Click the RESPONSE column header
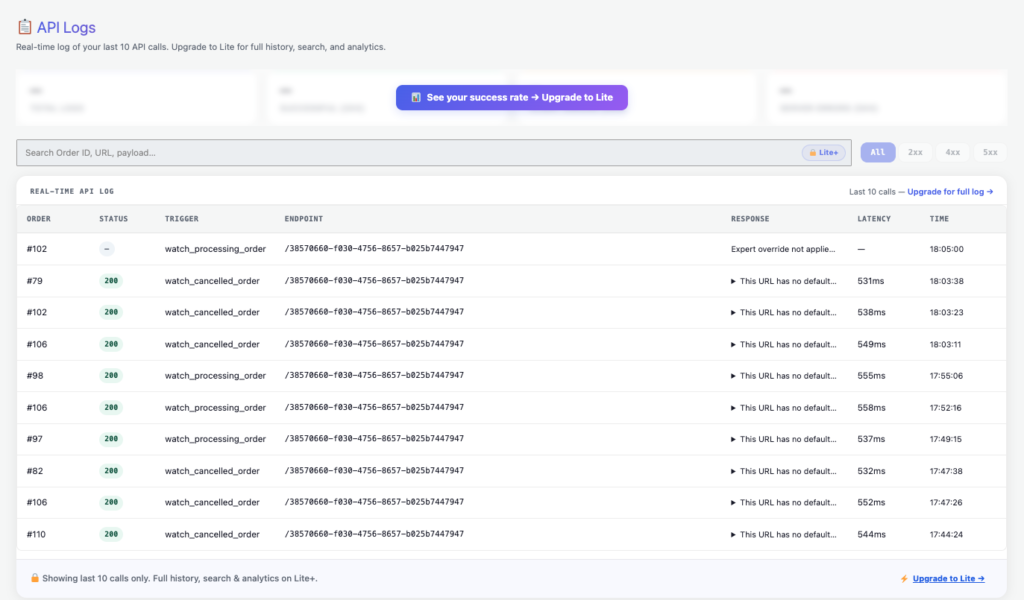The image size is (1024, 600). click(750, 219)
